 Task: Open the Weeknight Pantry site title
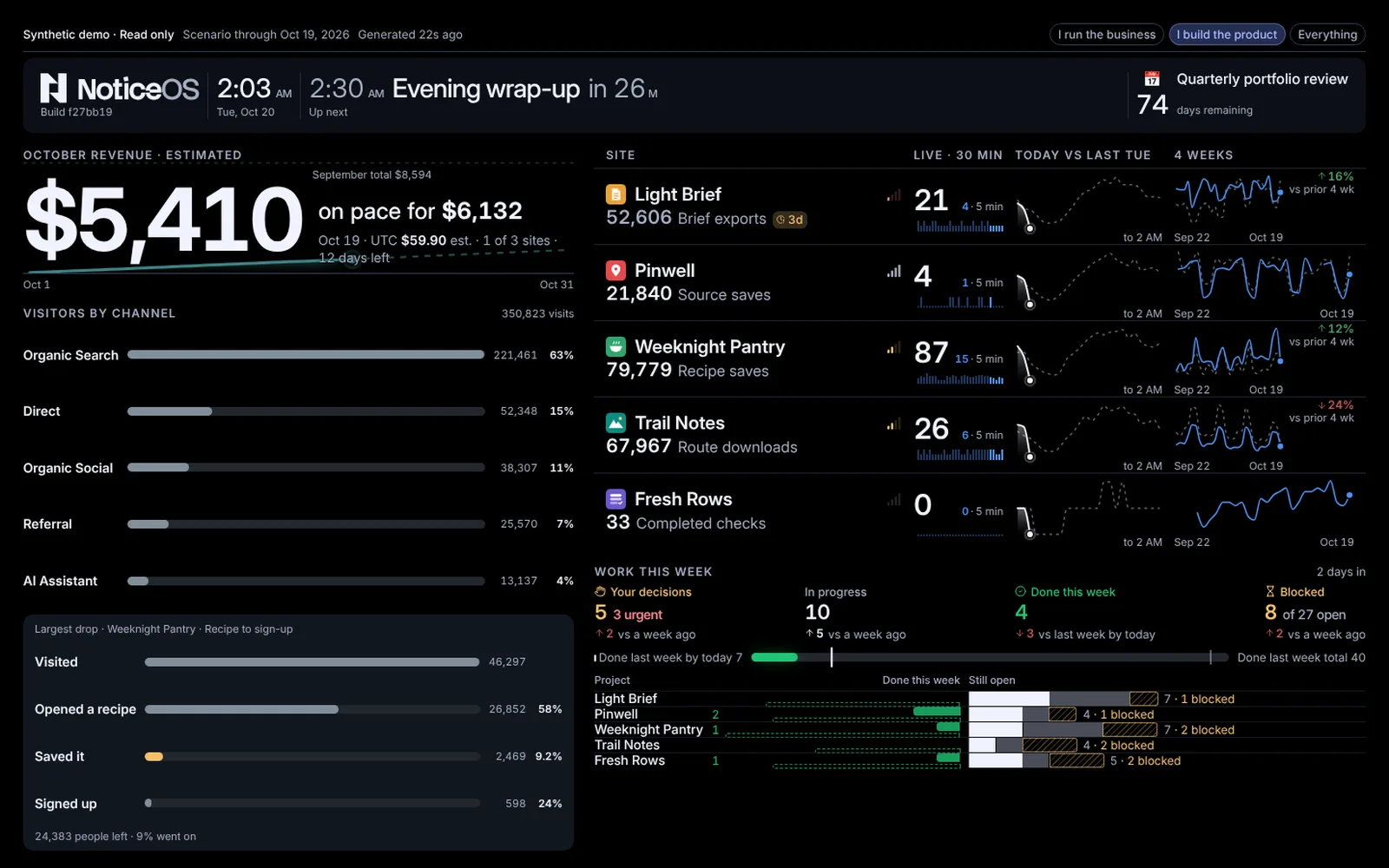click(710, 347)
